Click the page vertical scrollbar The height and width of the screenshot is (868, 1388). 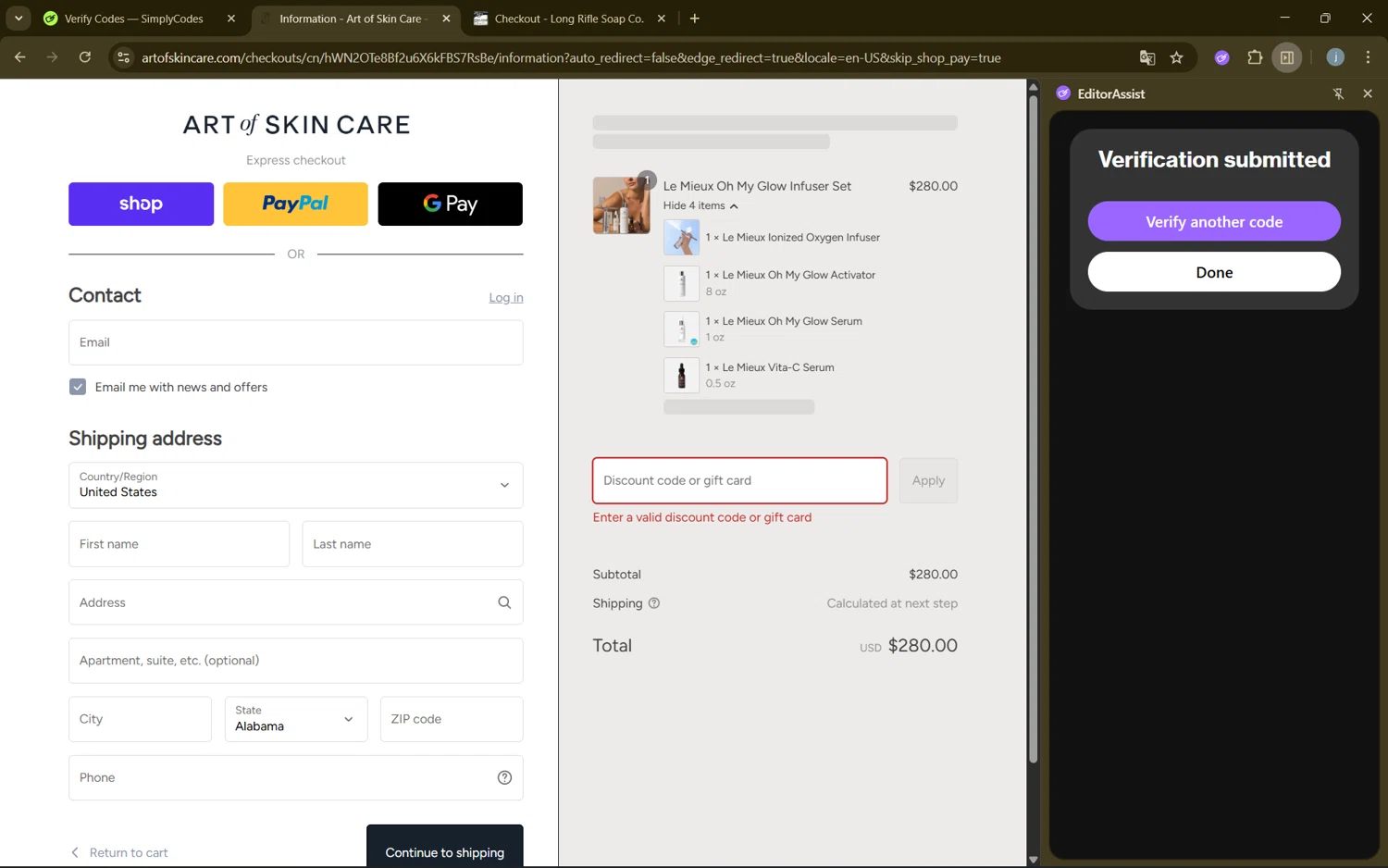[x=1034, y=428]
